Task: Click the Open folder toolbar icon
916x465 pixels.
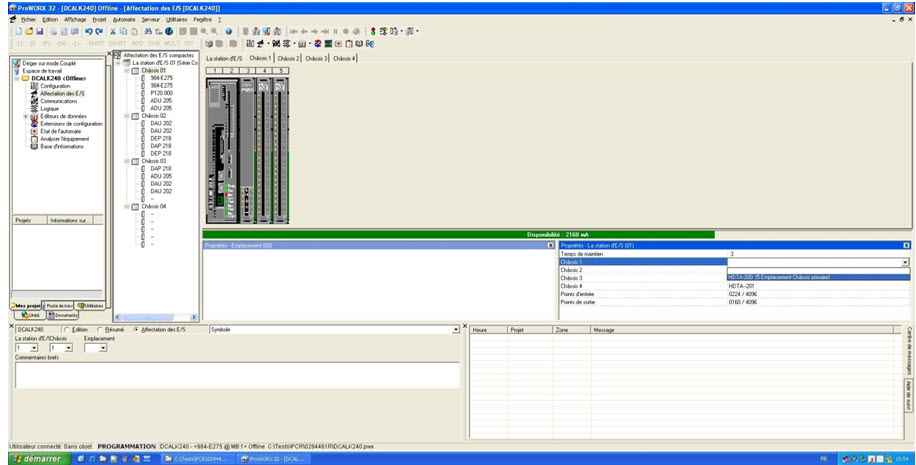Action: point(29,32)
